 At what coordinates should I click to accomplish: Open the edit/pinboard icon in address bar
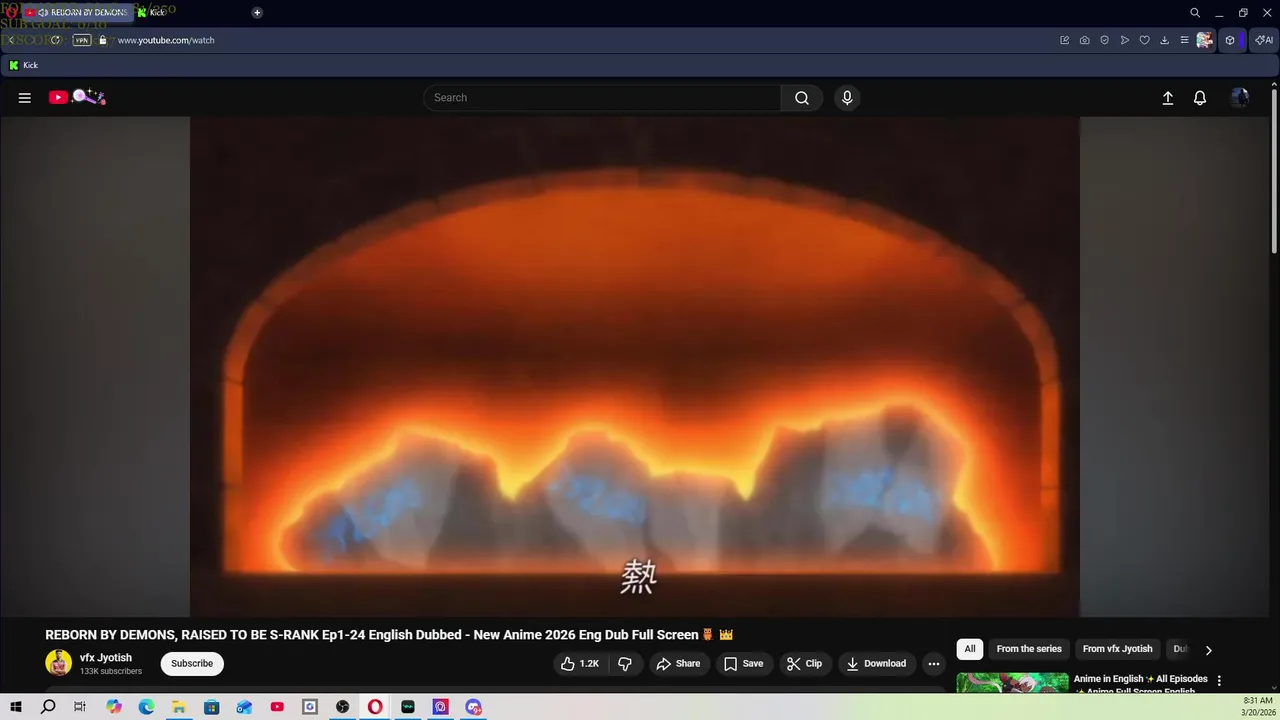[1065, 40]
